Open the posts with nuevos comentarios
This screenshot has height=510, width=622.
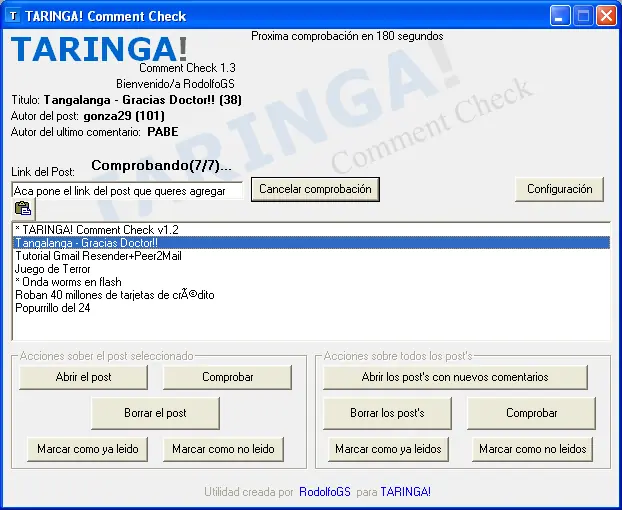(455, 377)
